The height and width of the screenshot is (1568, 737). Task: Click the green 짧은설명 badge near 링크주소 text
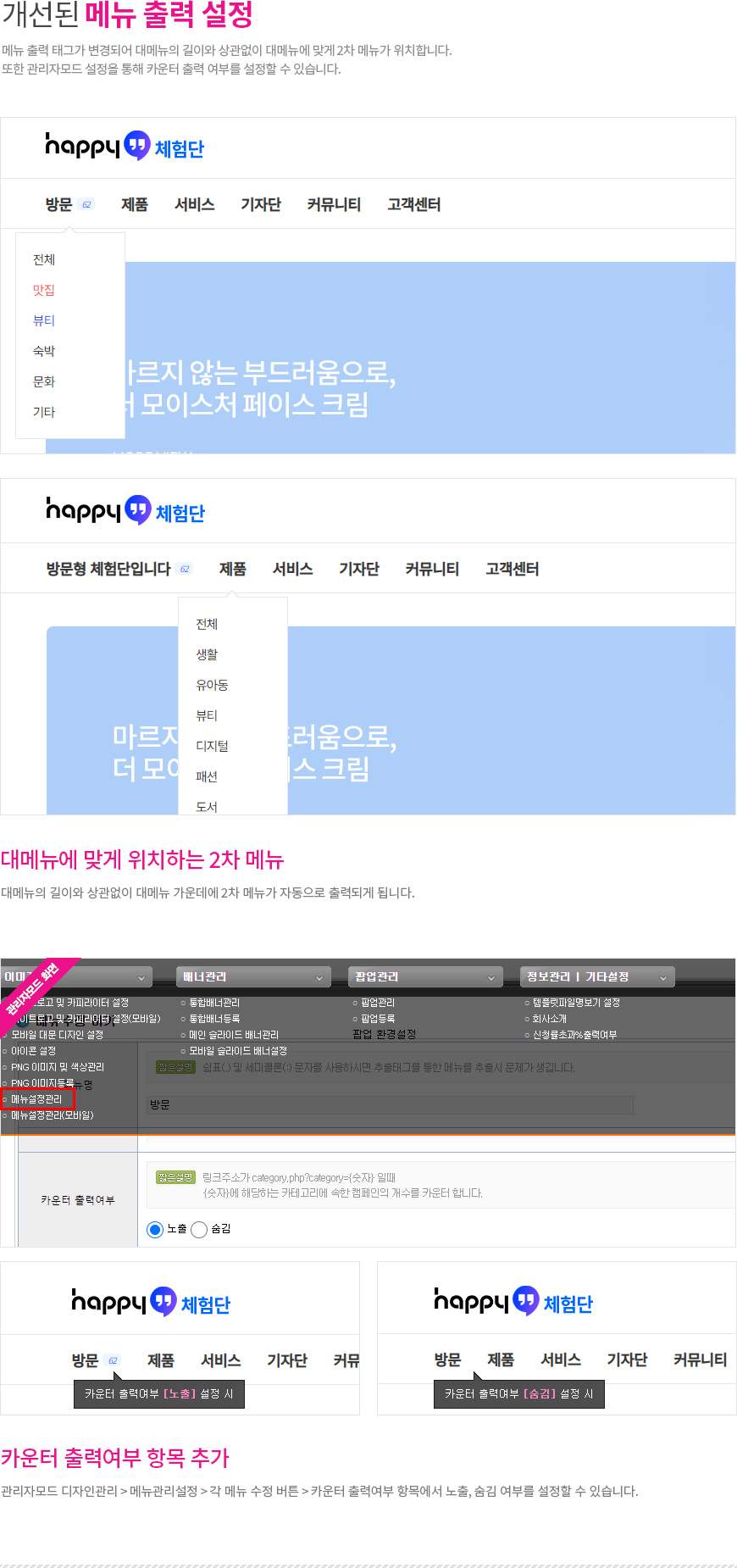coord(175,1177)
